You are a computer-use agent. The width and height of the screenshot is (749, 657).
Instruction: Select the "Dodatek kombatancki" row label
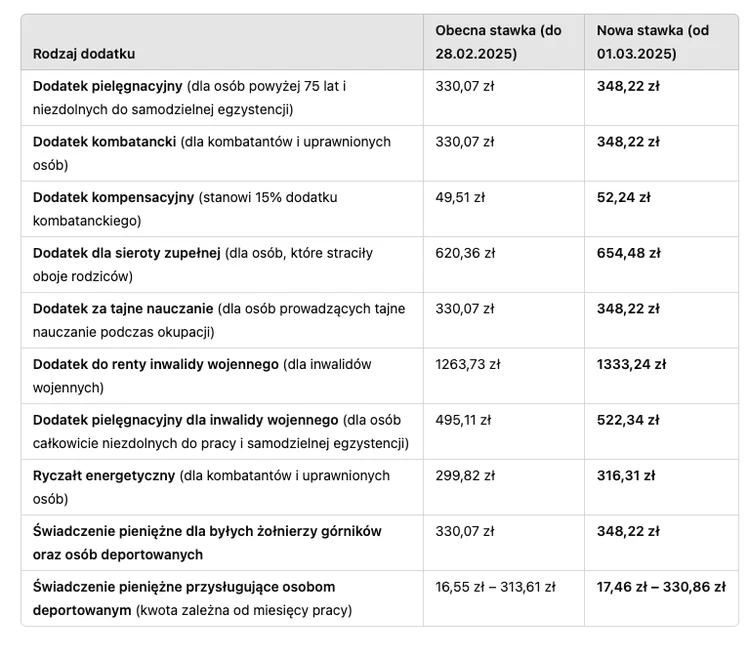click(x=104, y=142)
